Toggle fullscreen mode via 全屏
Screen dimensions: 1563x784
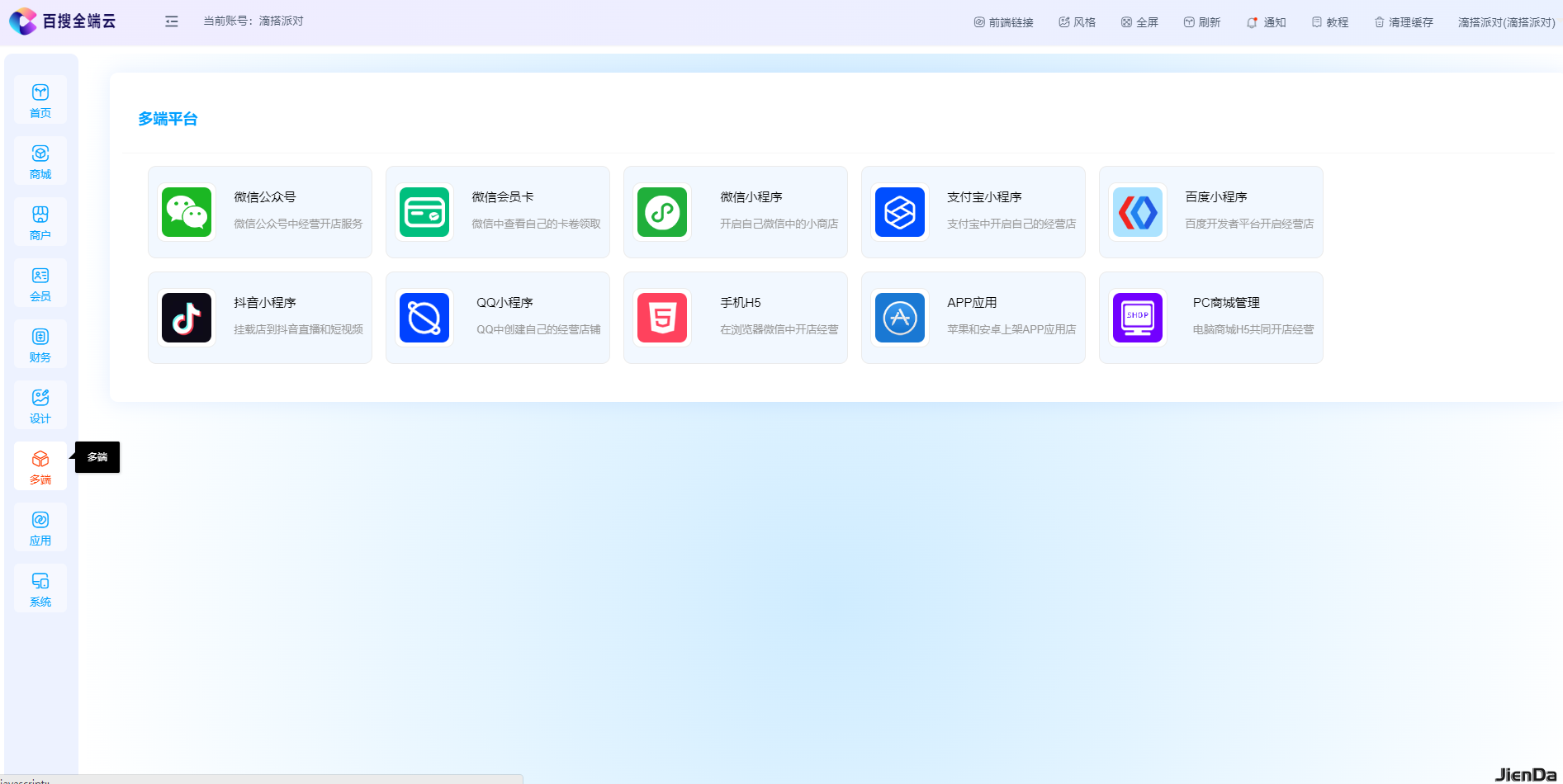pos(1140,21)
